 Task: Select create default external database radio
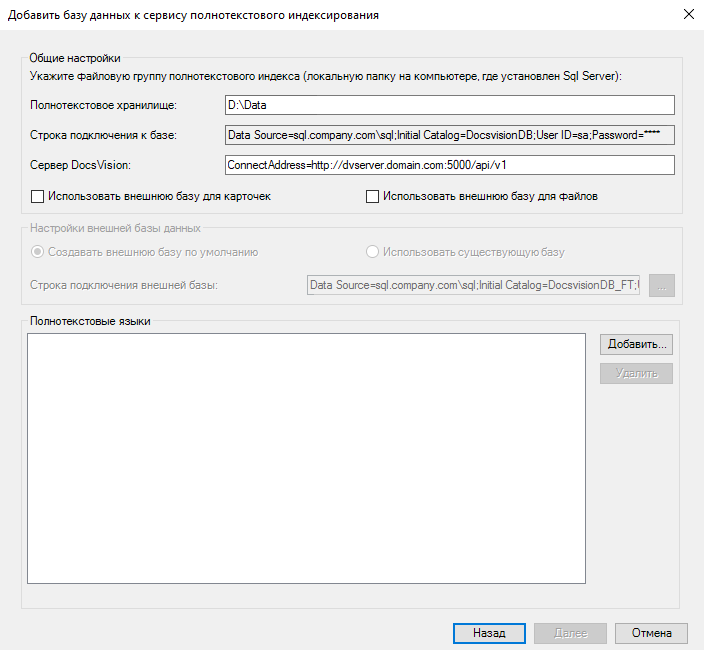point(39,252)
